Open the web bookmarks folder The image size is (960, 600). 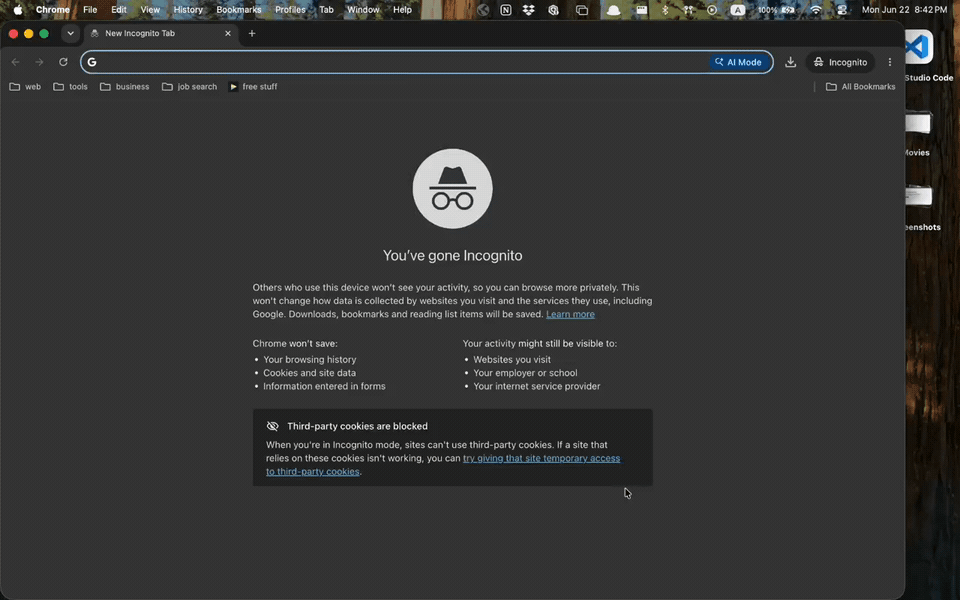coord(25,87)
